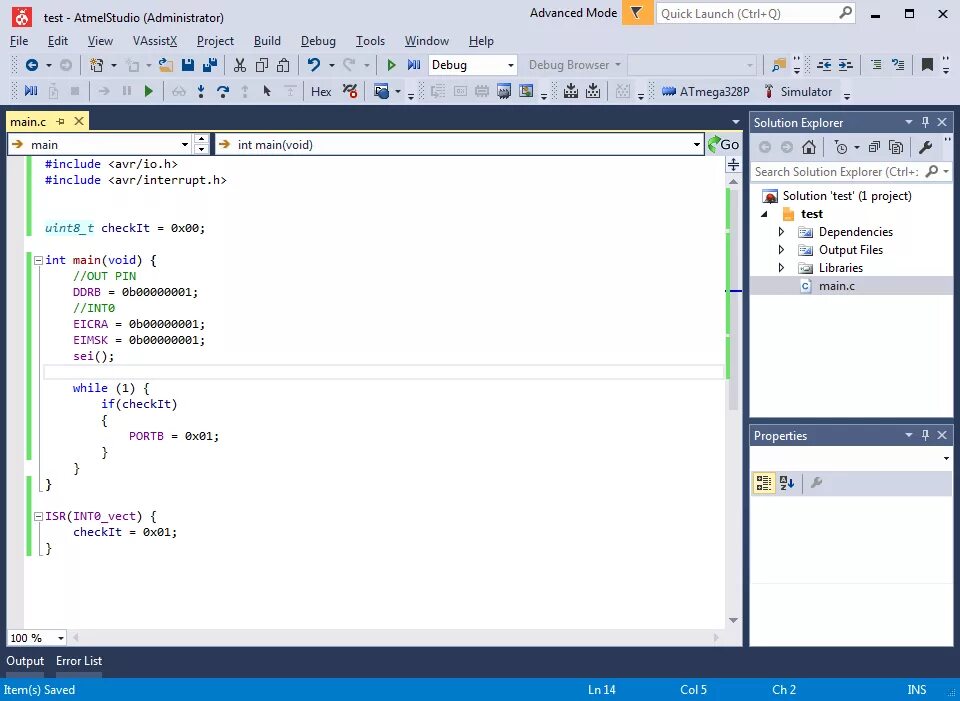Viewport: 960px width, 701px height.
Task: Toggle Categorized view in Properties panel
Action: [763, 483]
